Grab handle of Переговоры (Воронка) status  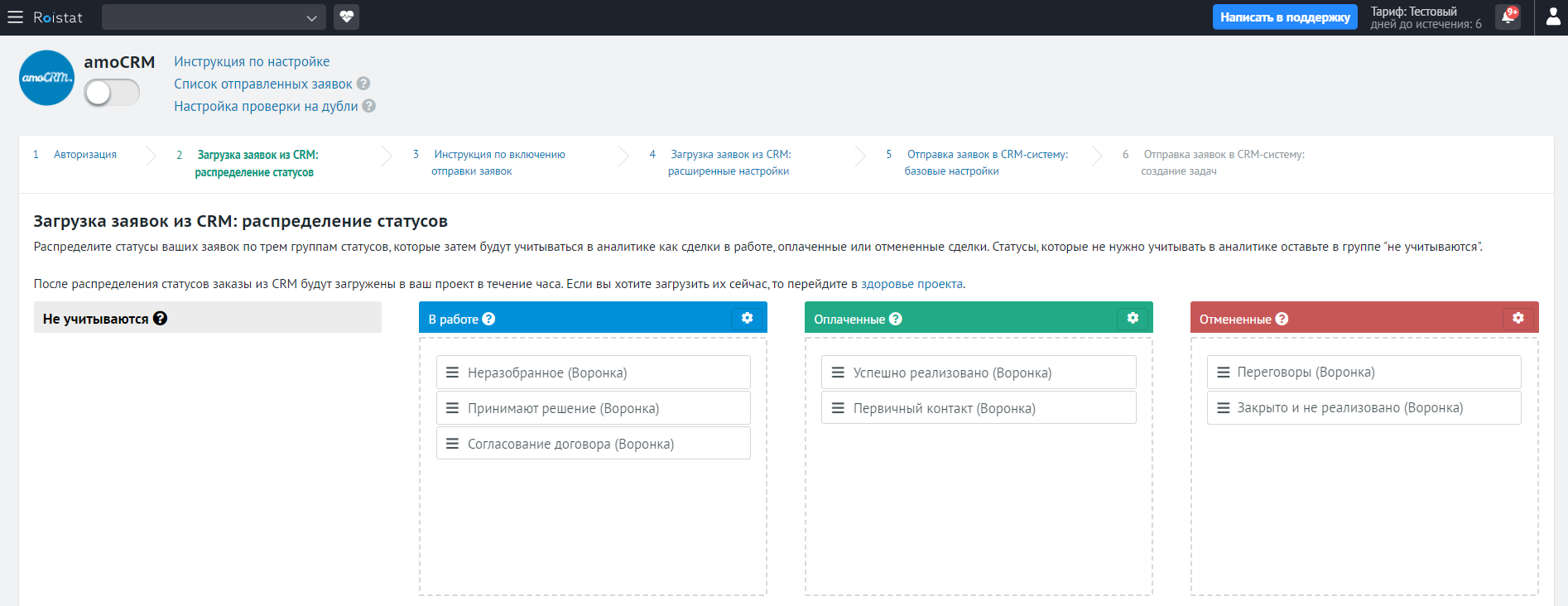(x=1224, y=373)
